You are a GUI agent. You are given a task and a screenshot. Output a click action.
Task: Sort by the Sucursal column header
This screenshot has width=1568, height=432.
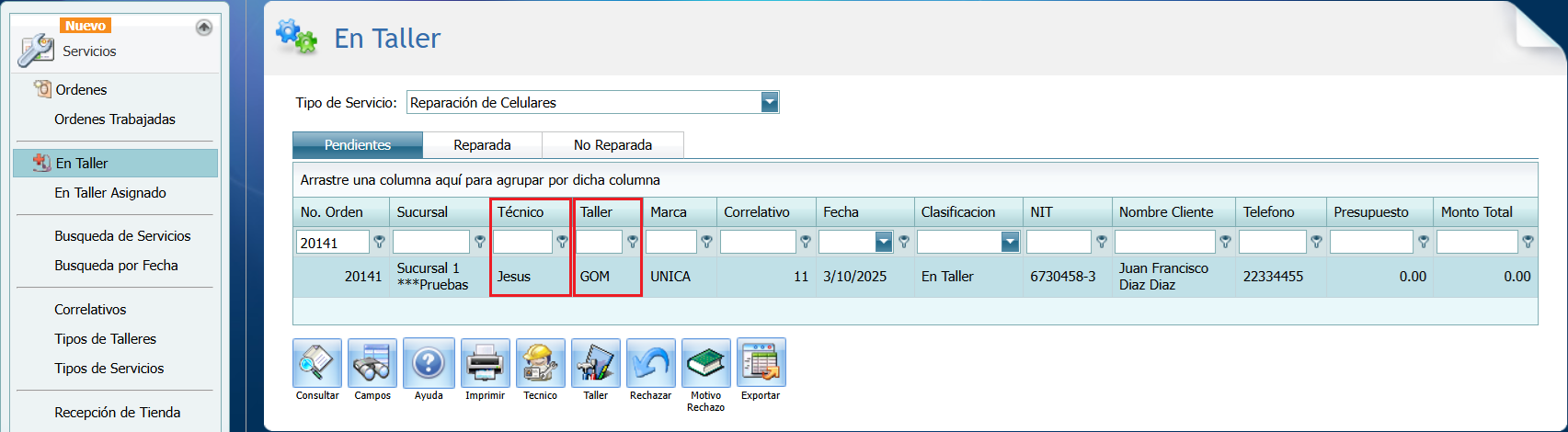[440, 211]
